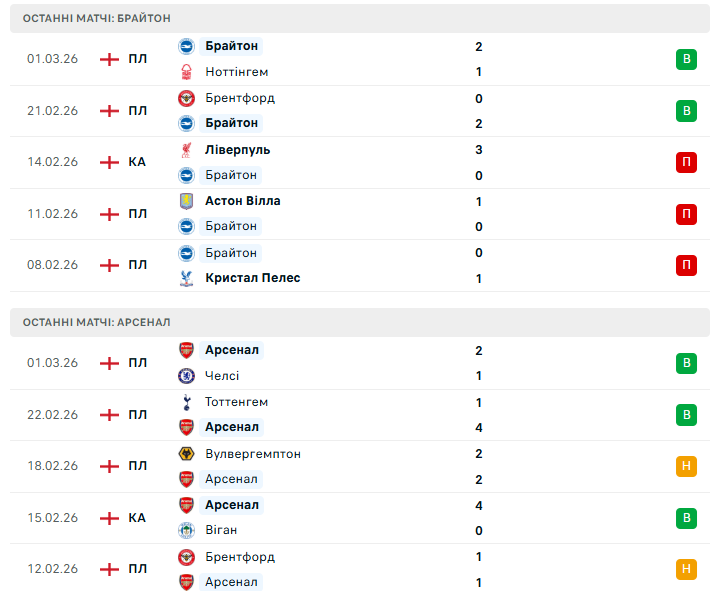Open the Arsenal vs Chelsea match link

point(360,363)
